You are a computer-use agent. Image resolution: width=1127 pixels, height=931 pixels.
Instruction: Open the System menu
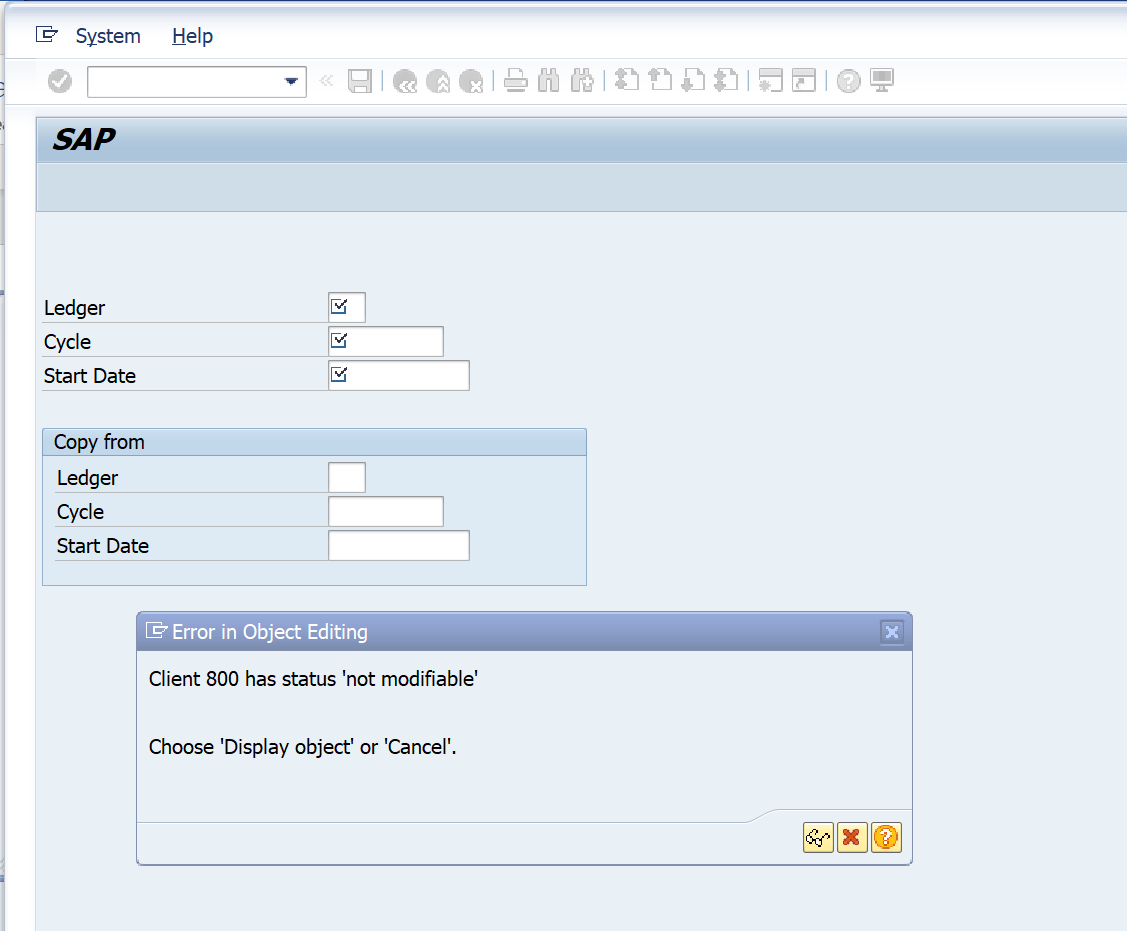[x=108, y=36]
